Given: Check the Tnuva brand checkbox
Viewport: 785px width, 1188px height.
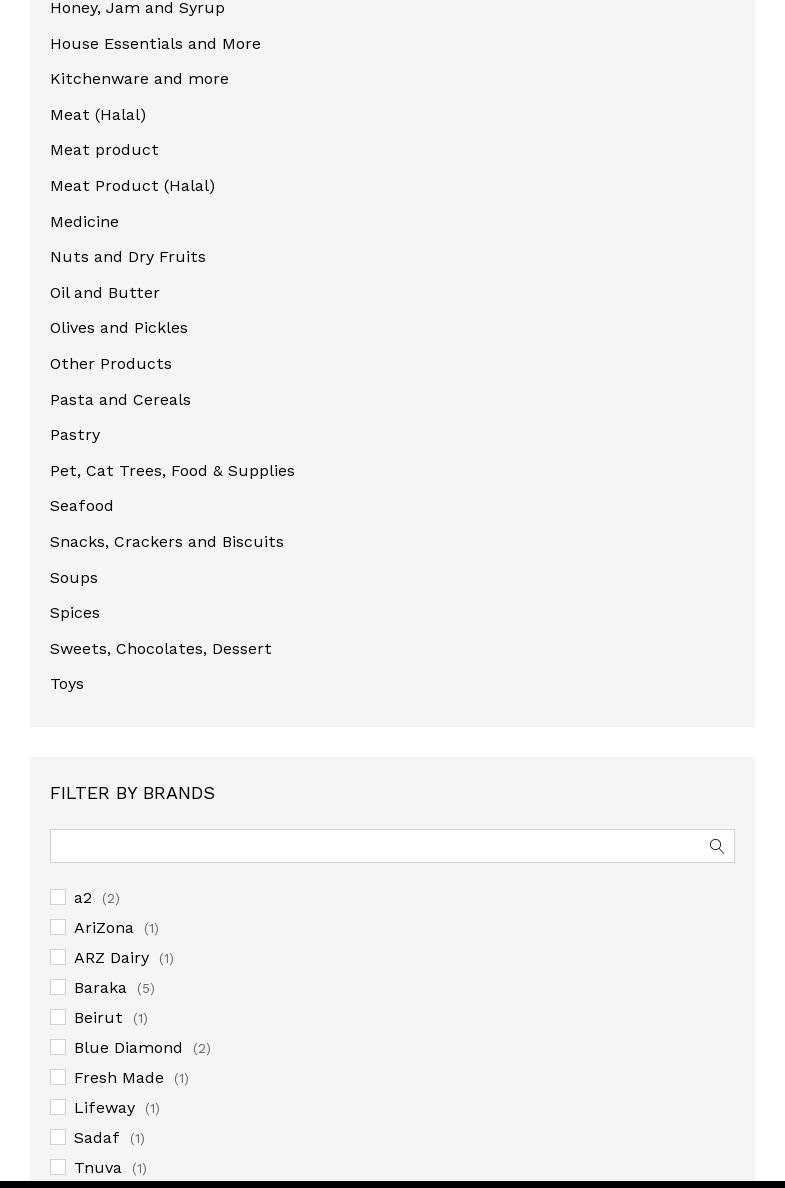Looking at the screenshot, I should point(58,1167).
